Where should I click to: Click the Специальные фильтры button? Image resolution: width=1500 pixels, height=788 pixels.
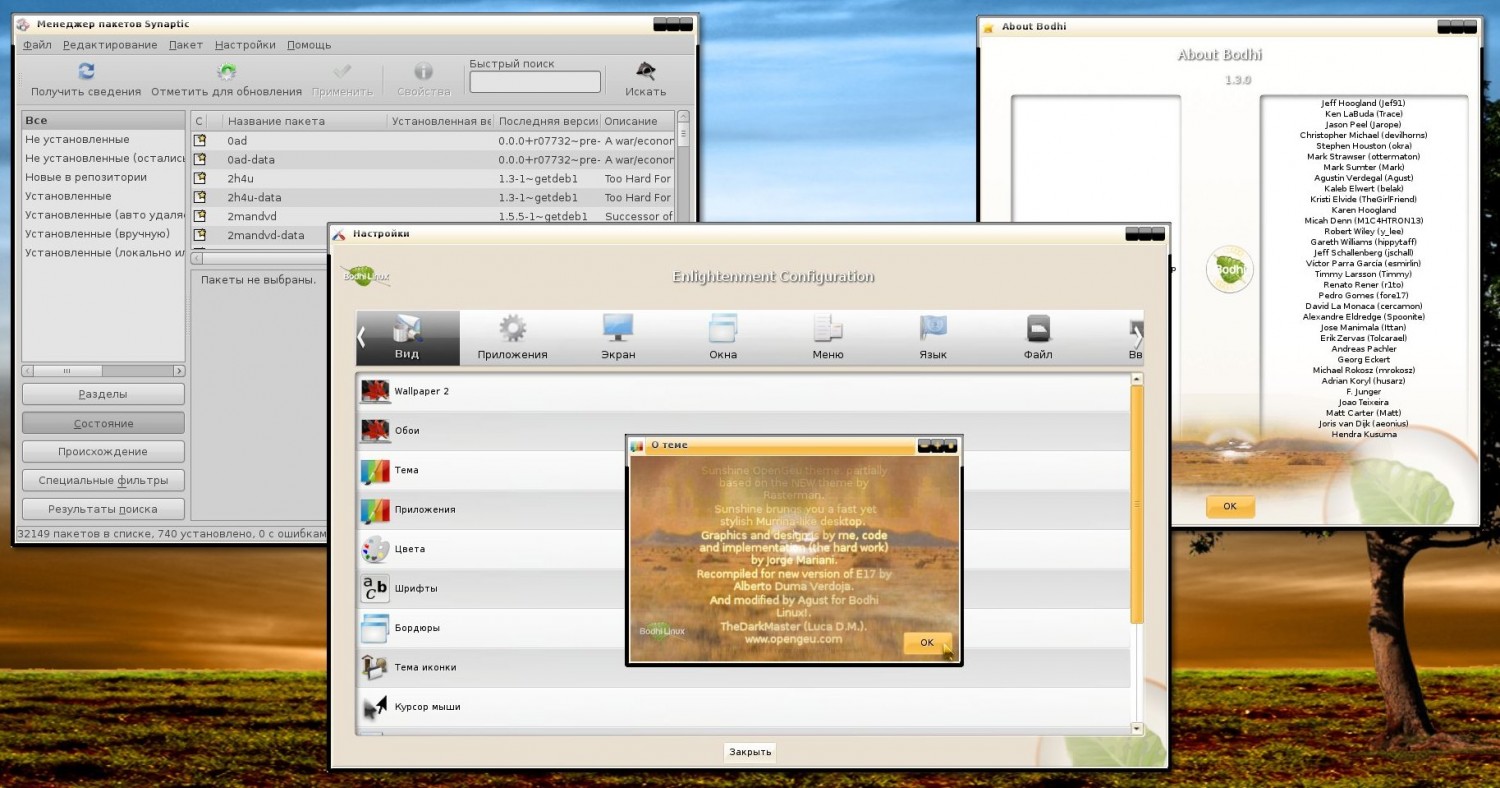point(103,480)
